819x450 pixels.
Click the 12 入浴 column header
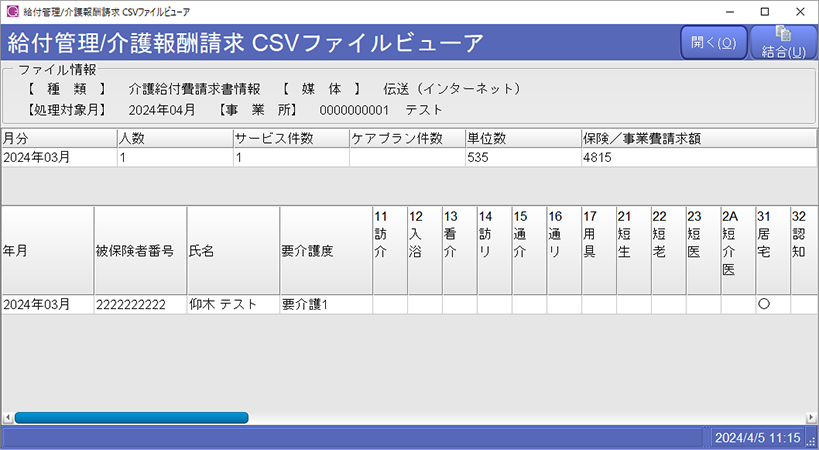(x=425, y=251)
